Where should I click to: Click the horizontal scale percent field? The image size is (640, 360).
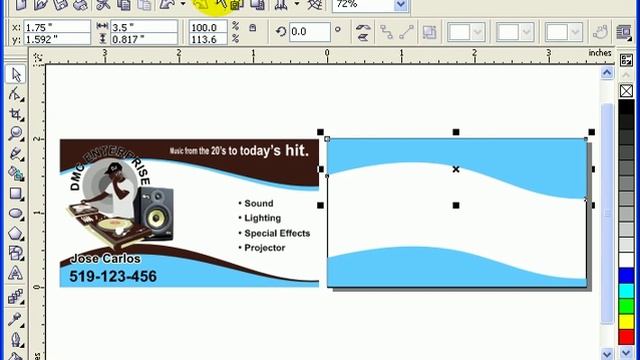pyautogui.click(x=208, y=27)
